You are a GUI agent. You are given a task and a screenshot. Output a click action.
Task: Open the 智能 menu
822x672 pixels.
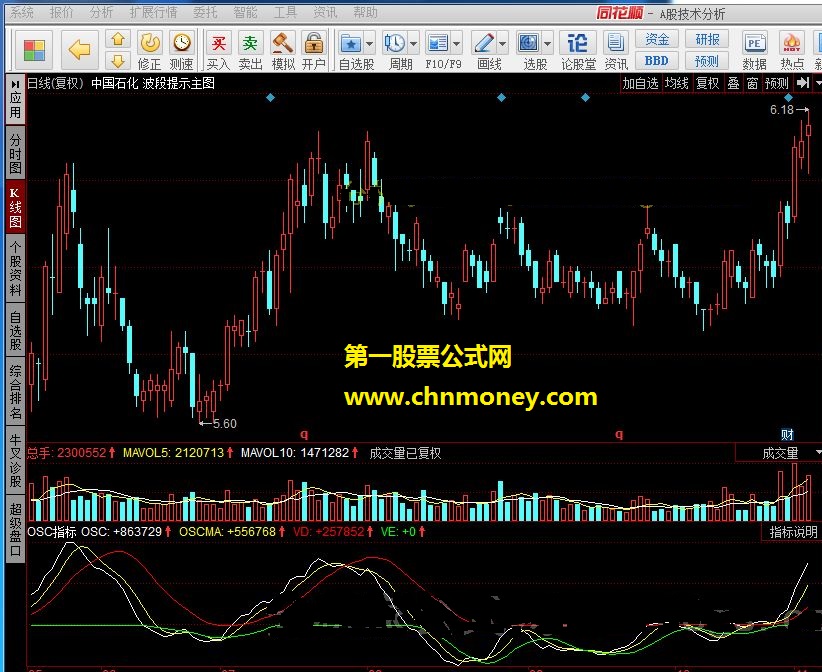[x=245, y=12]
